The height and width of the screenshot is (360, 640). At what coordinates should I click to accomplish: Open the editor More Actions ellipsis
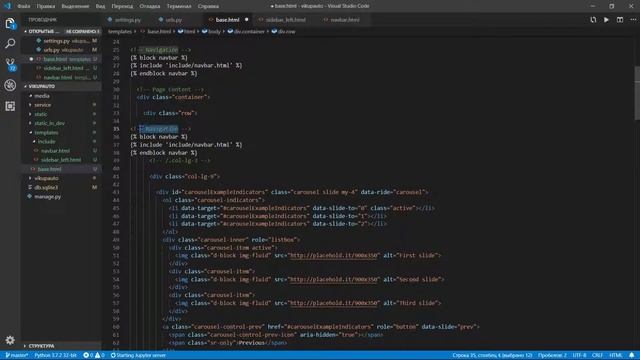[x=633, y=20]
